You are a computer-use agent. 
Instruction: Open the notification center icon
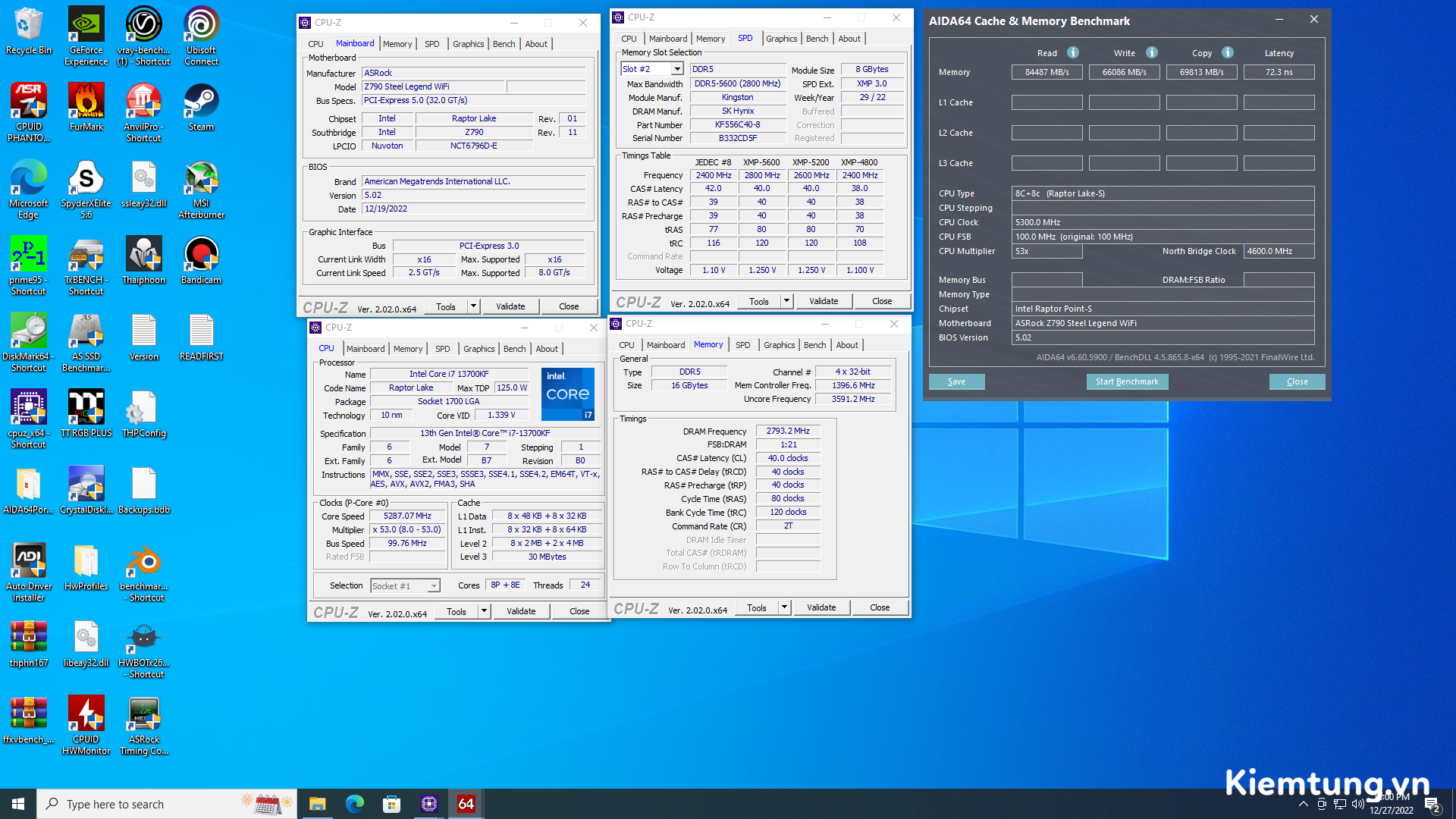pos(1432,804)
